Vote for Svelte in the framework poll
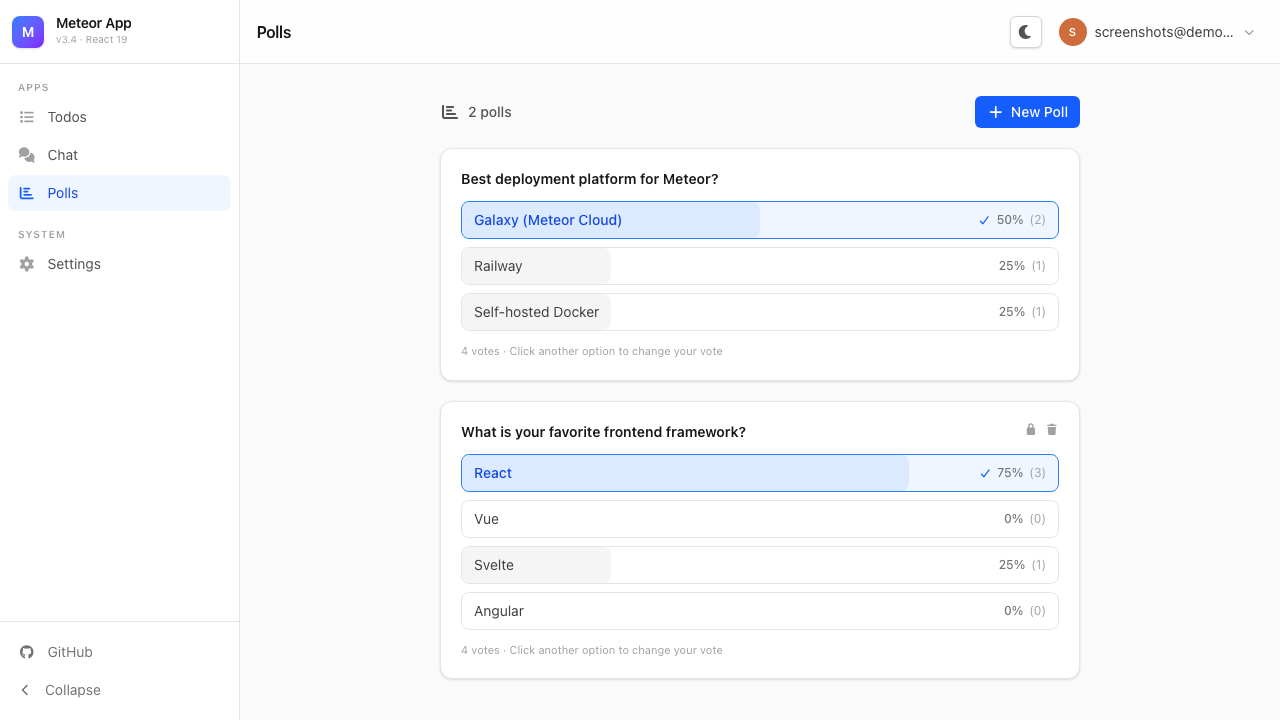This screenshot has width=1280, height=720. (759, 565)
